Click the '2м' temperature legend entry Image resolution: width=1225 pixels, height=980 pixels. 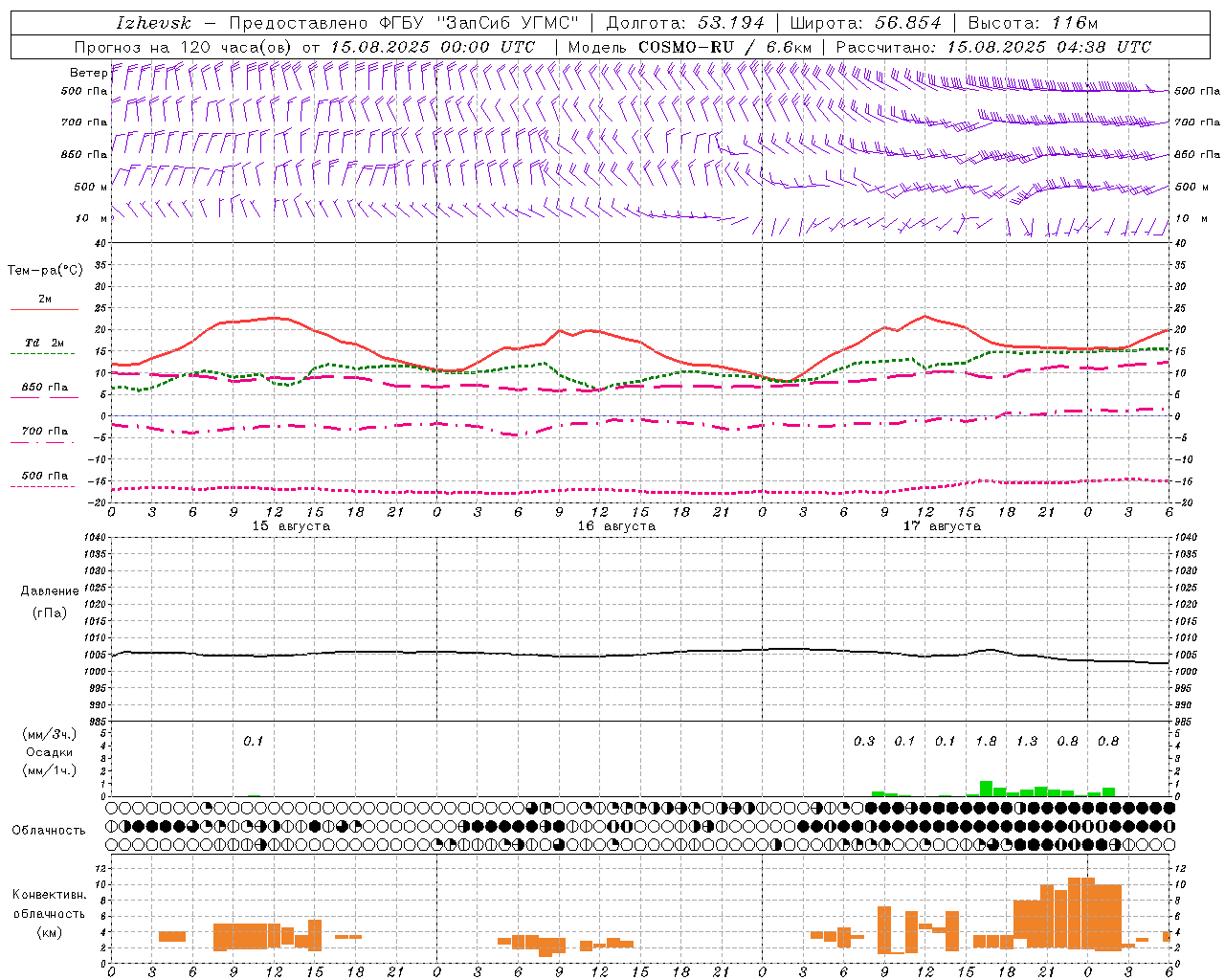[x=45, y=300]
